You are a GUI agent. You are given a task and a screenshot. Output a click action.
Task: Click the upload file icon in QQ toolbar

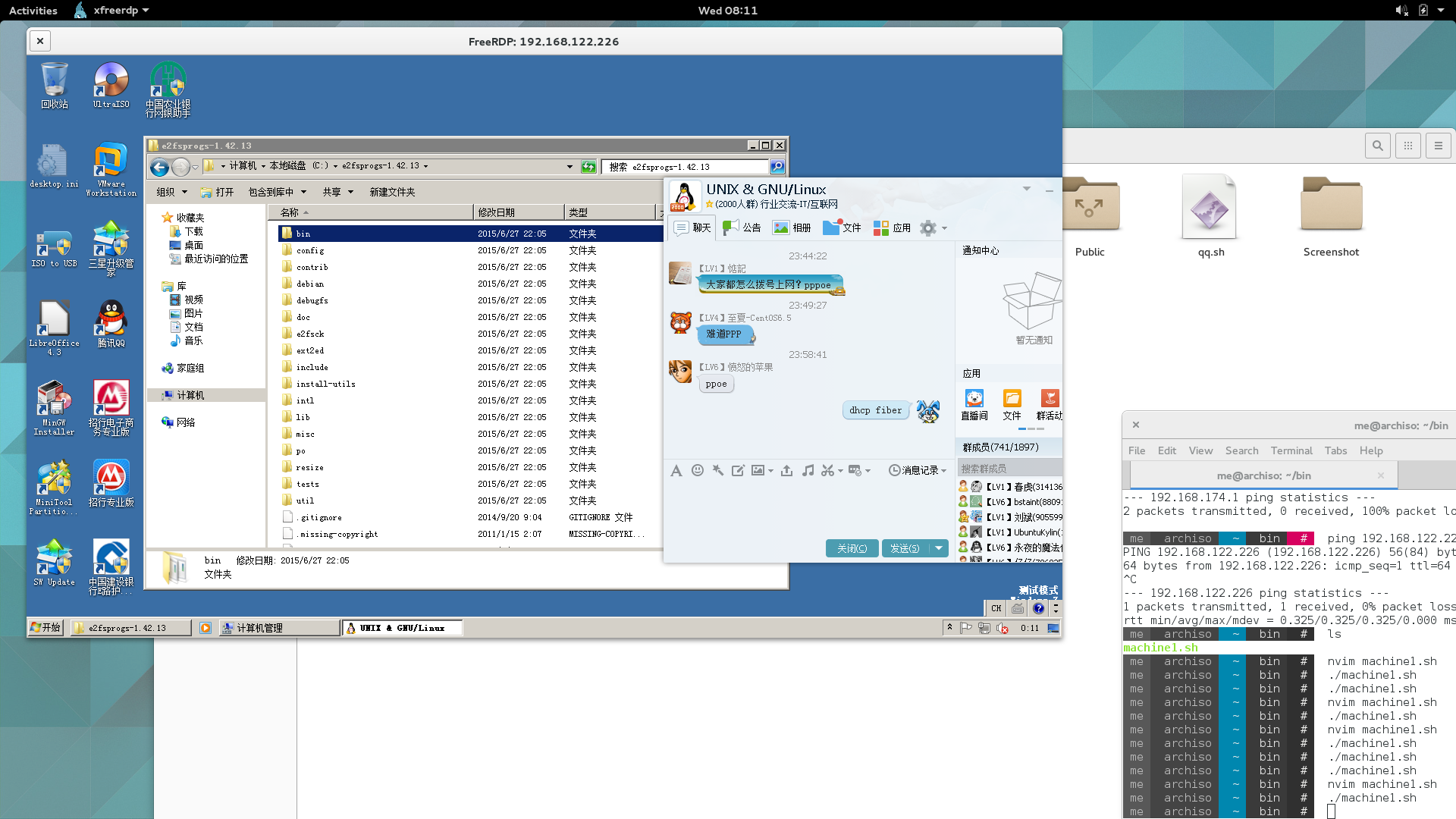click(x=786, y=470)
